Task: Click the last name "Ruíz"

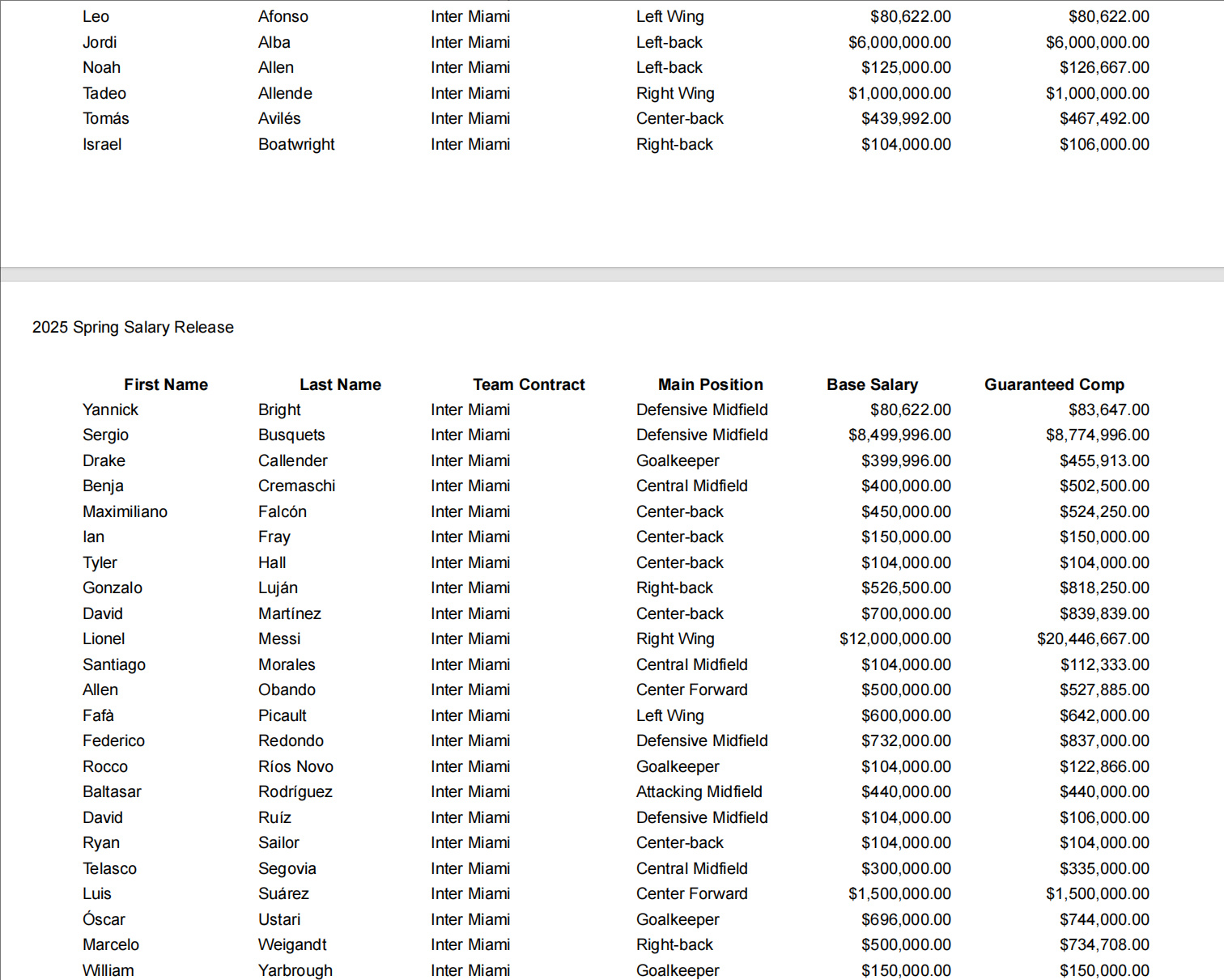Action: (274, 817)
